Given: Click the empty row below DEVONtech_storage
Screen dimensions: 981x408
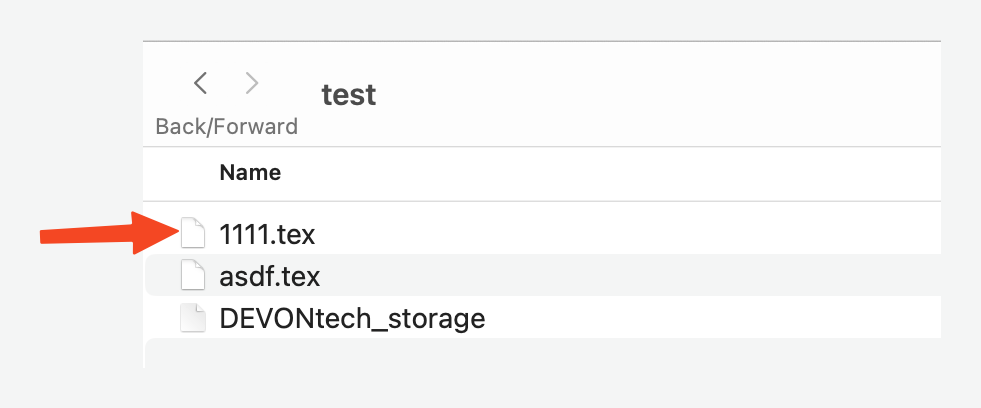Looking at the screenshot, I should coord(540,354).
